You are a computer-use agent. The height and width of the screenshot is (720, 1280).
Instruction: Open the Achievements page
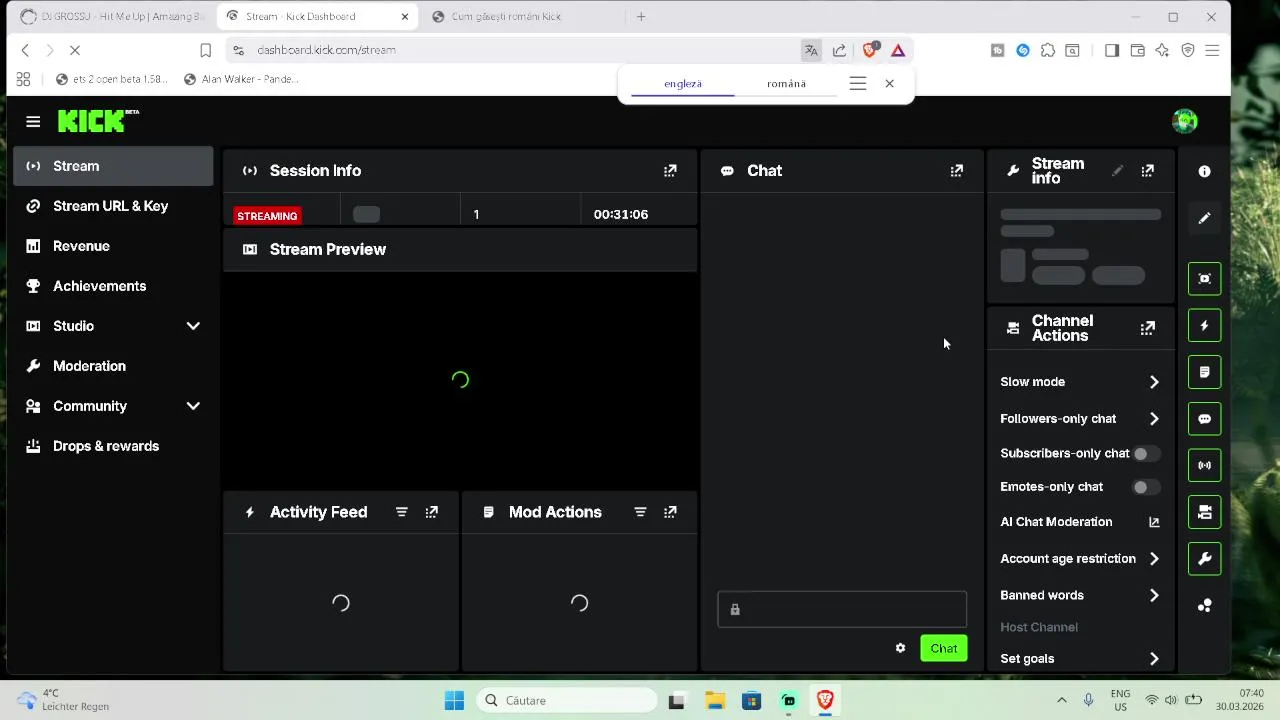pos(113,286)
